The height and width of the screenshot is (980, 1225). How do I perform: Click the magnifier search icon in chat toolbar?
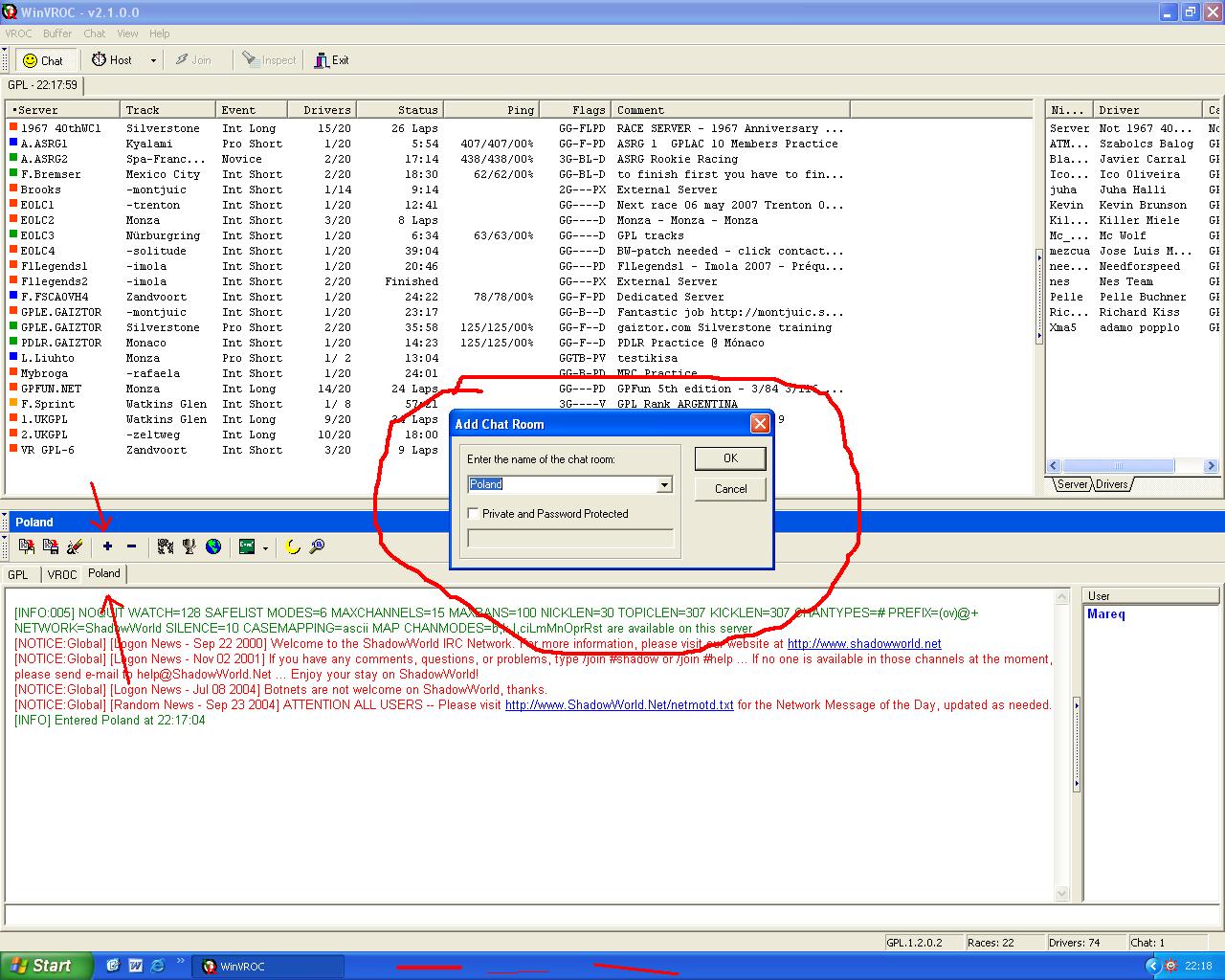pyautogui.click(x=317, y=546)
